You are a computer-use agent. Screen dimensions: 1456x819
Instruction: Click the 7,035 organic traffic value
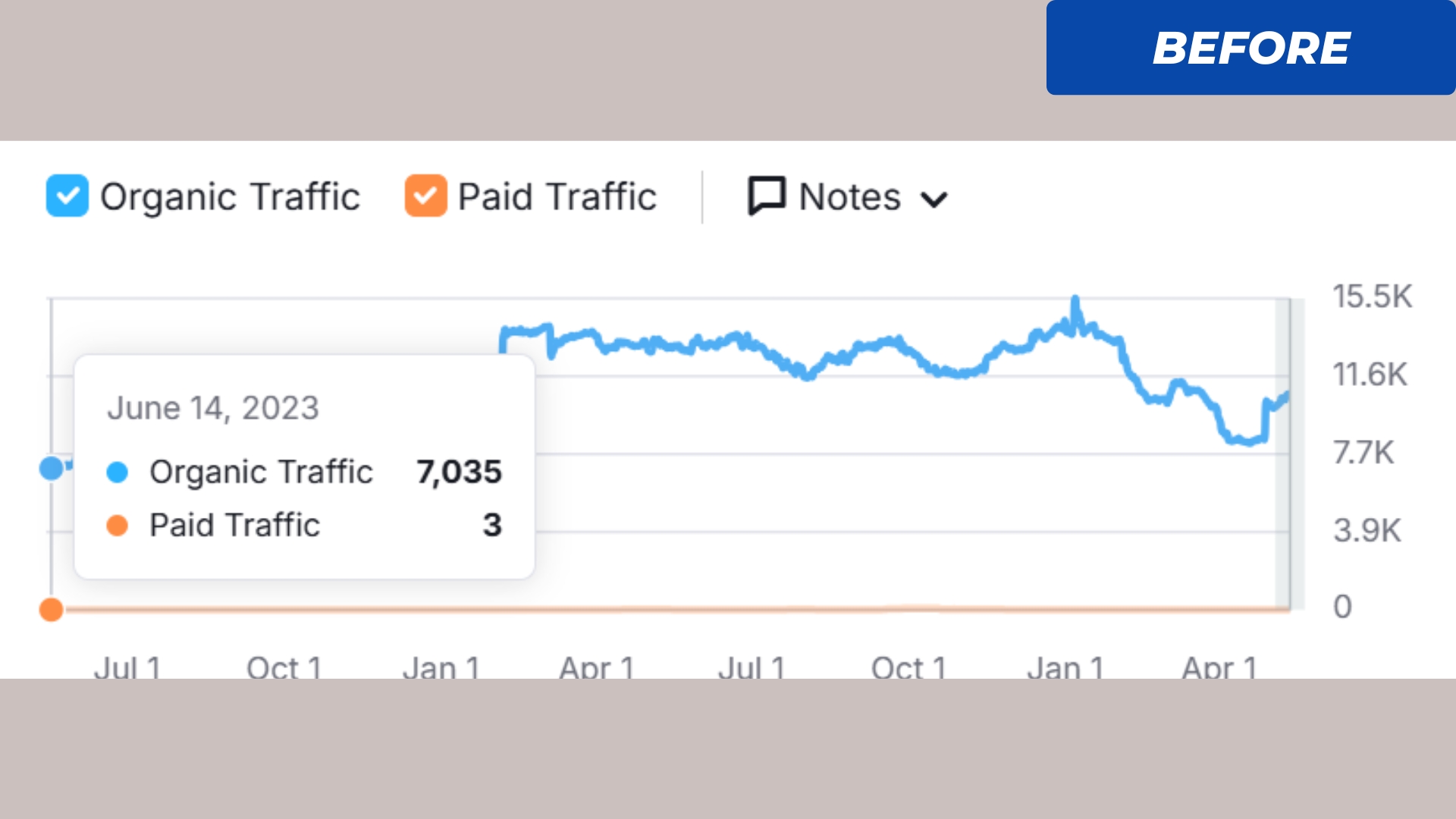(459, 472)
